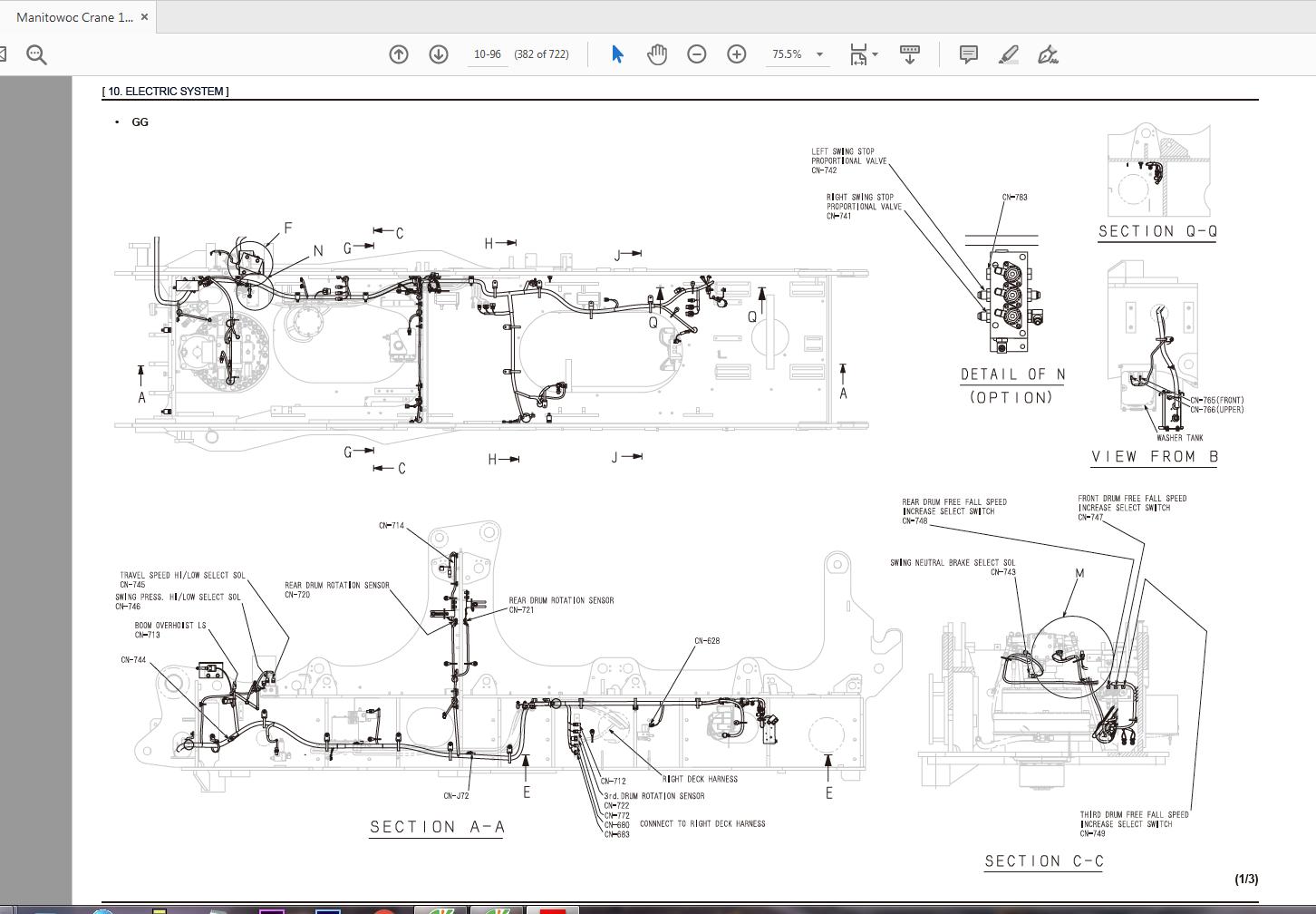The image size is (1316, 914).
Task: Activate the Selection arrow tool
Action: [x=617, y=54]
